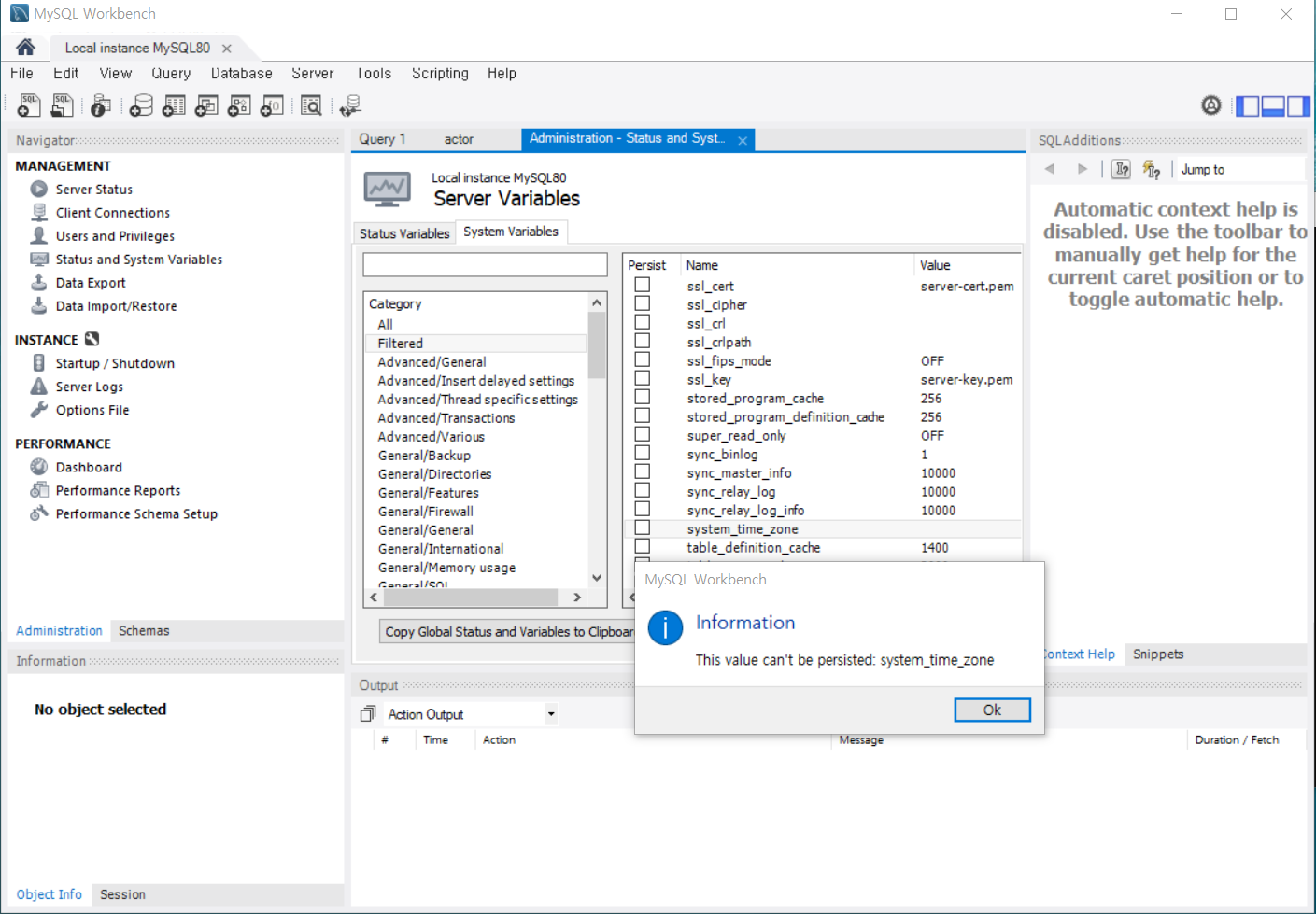The width and height of the screenshot is (1316, 914).
Task: Open Performance Reports
Action: pyautogui.click(x=118, y=490)
